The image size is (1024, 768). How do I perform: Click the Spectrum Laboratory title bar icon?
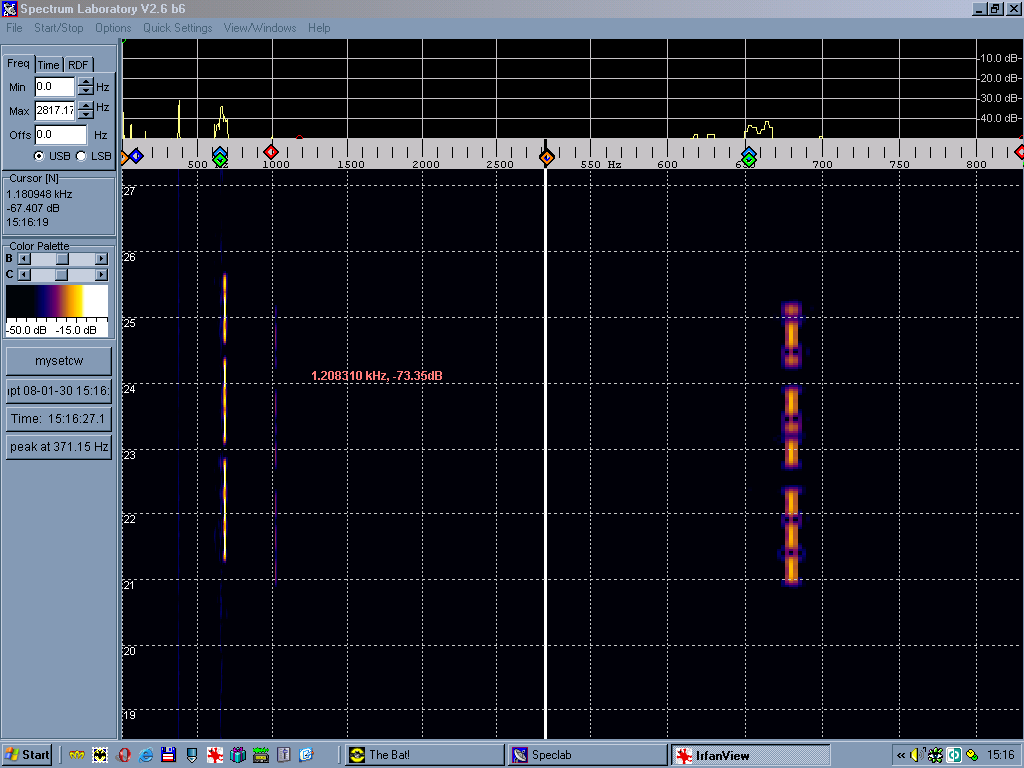point(9,8)
